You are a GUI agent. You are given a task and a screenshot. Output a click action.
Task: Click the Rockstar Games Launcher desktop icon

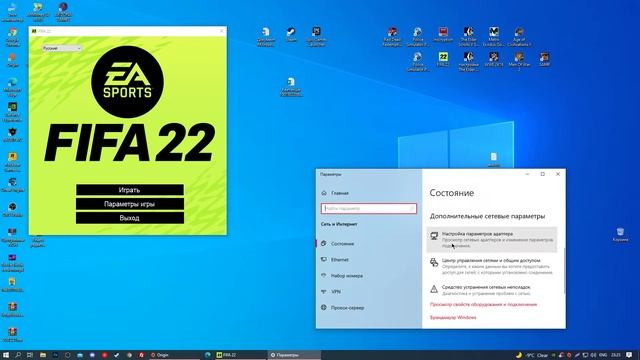12,161
